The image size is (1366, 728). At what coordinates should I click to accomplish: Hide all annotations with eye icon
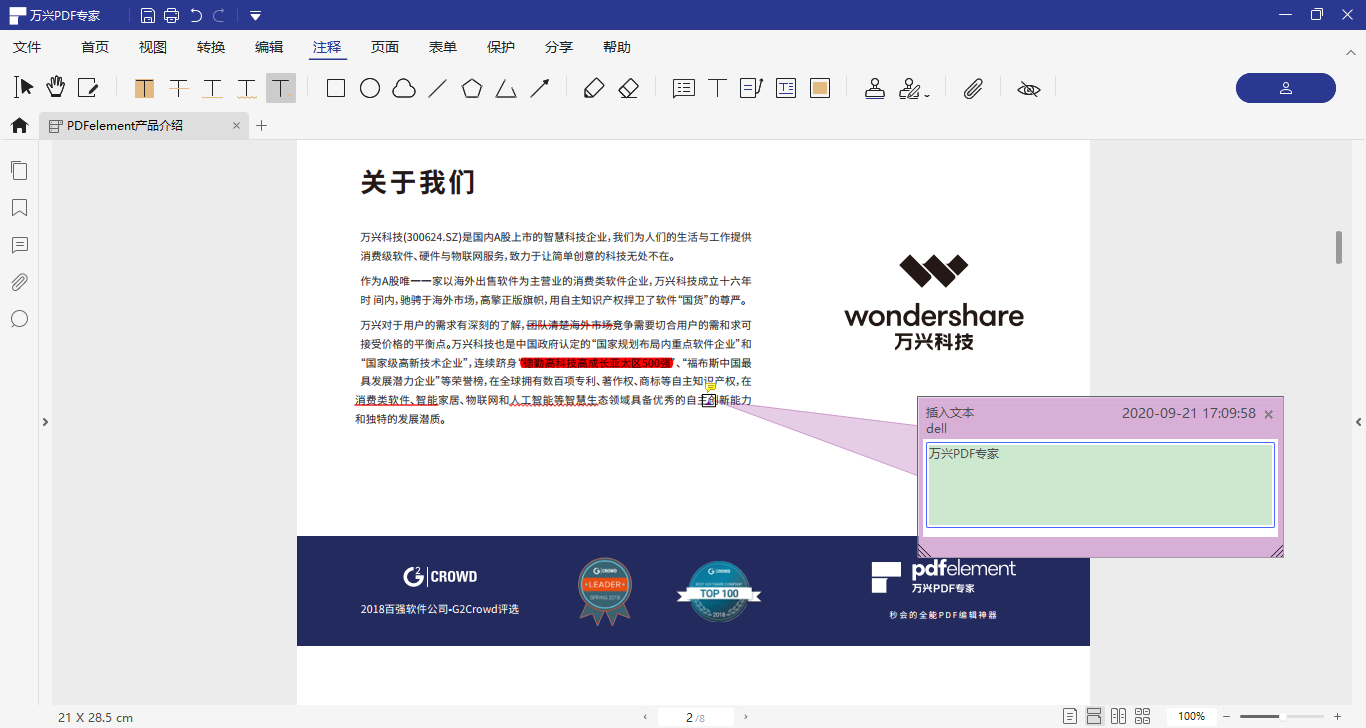1029,88
